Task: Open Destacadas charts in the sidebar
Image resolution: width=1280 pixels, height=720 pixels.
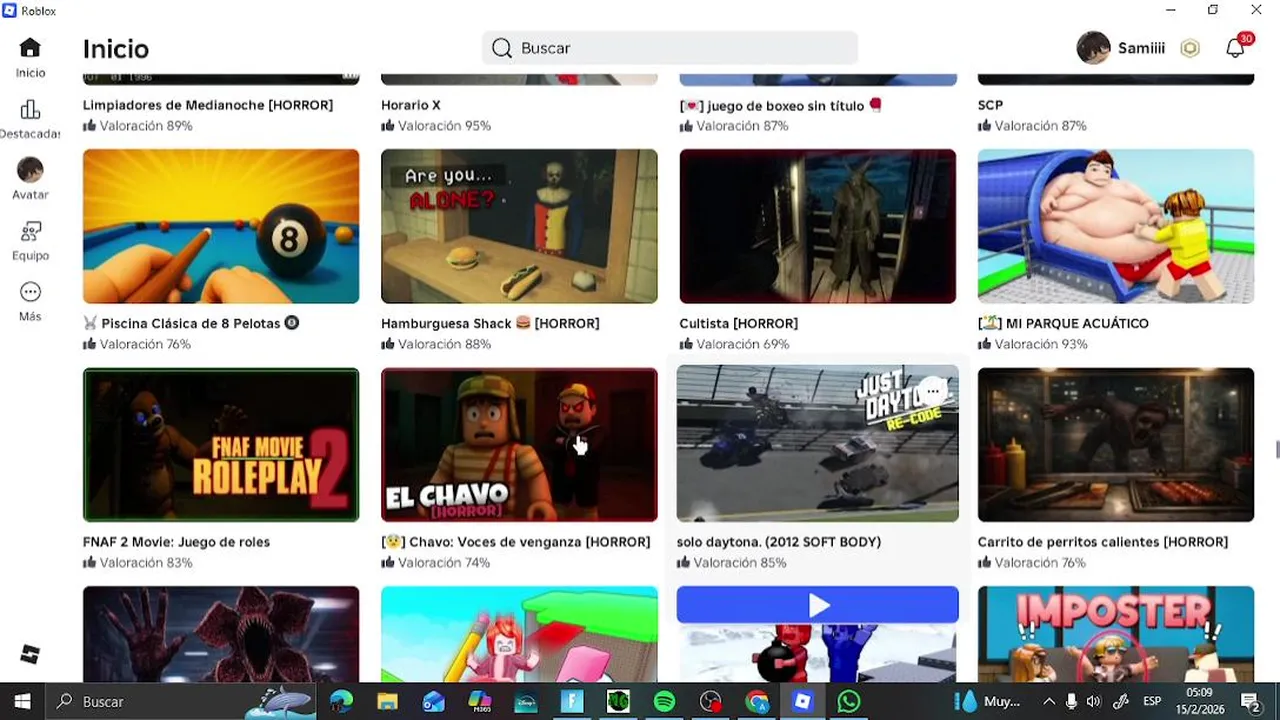Action: (x=30, y=119)
